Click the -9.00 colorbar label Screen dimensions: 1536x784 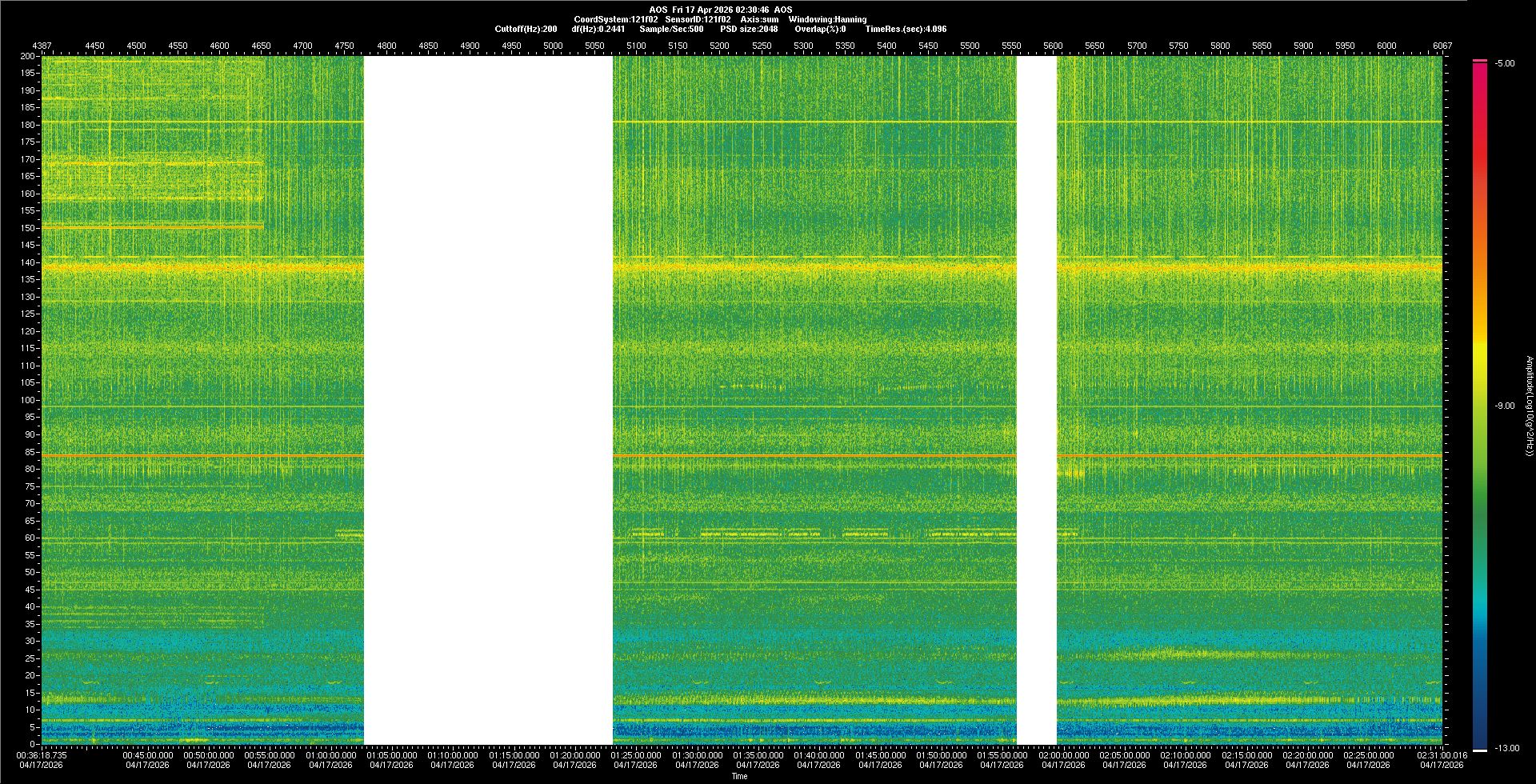1505,406
